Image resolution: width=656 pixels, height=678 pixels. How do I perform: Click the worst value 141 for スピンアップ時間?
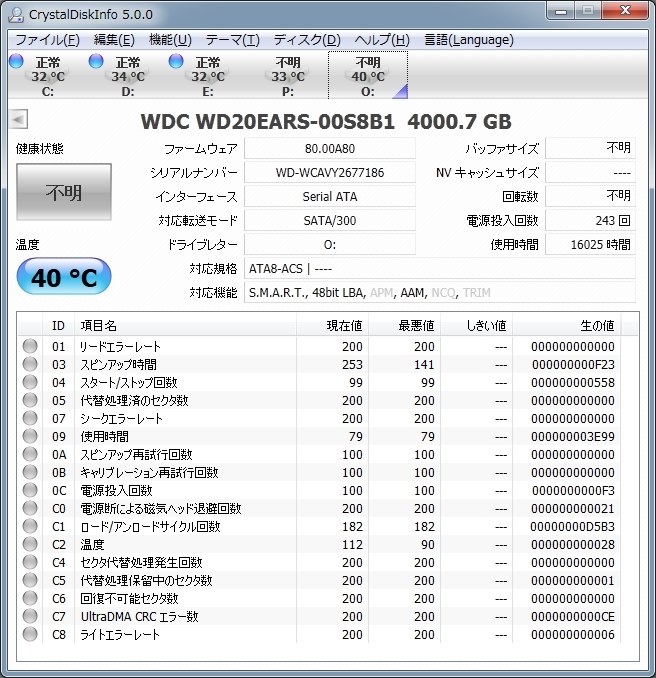424,365
